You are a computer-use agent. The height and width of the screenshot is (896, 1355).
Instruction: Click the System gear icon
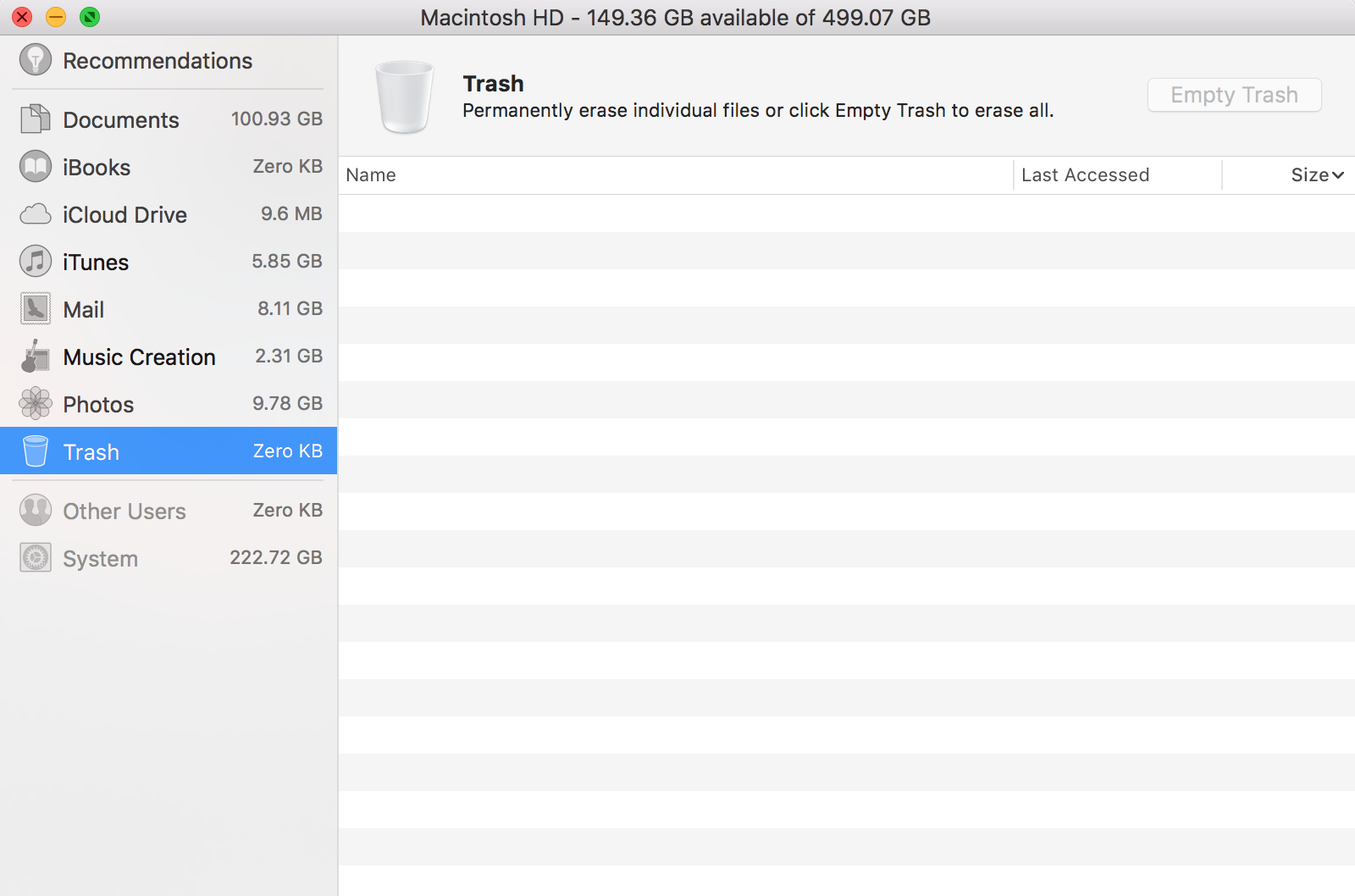[36, 558]
